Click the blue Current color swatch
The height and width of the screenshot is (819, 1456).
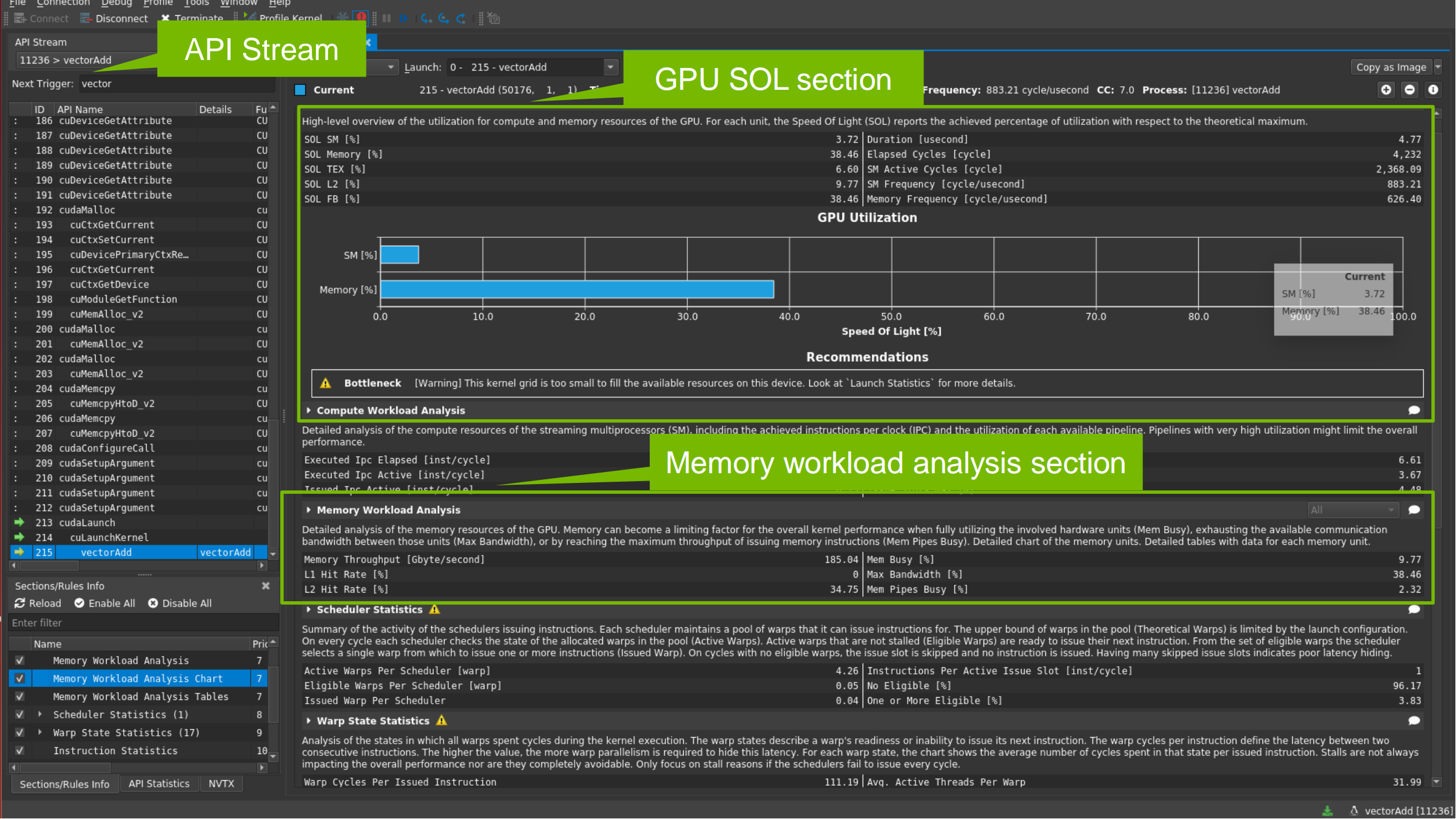[x=300, y=90]
